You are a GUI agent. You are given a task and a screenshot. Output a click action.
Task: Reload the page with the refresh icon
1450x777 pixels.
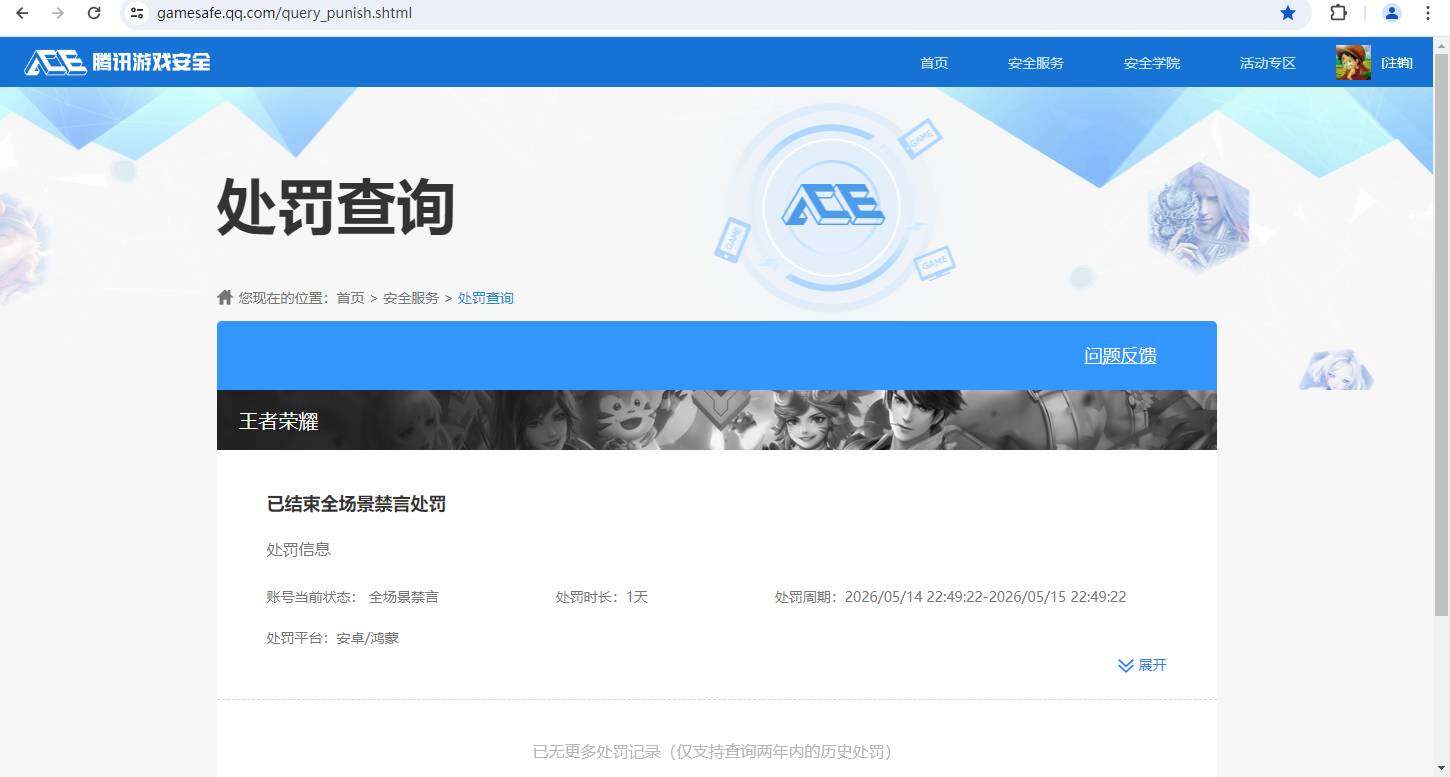[94, 13]
